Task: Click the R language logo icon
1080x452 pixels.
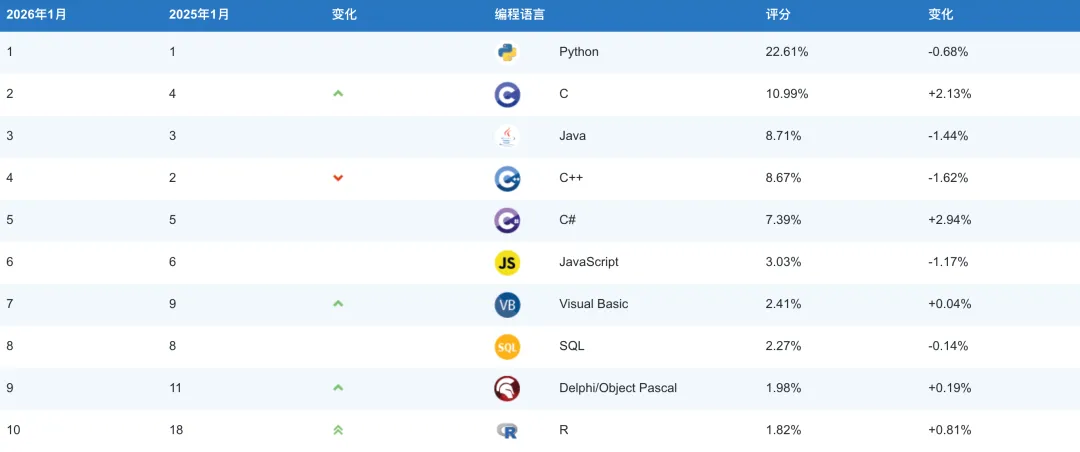Action: pyautogui.click(x=507, y=431)
